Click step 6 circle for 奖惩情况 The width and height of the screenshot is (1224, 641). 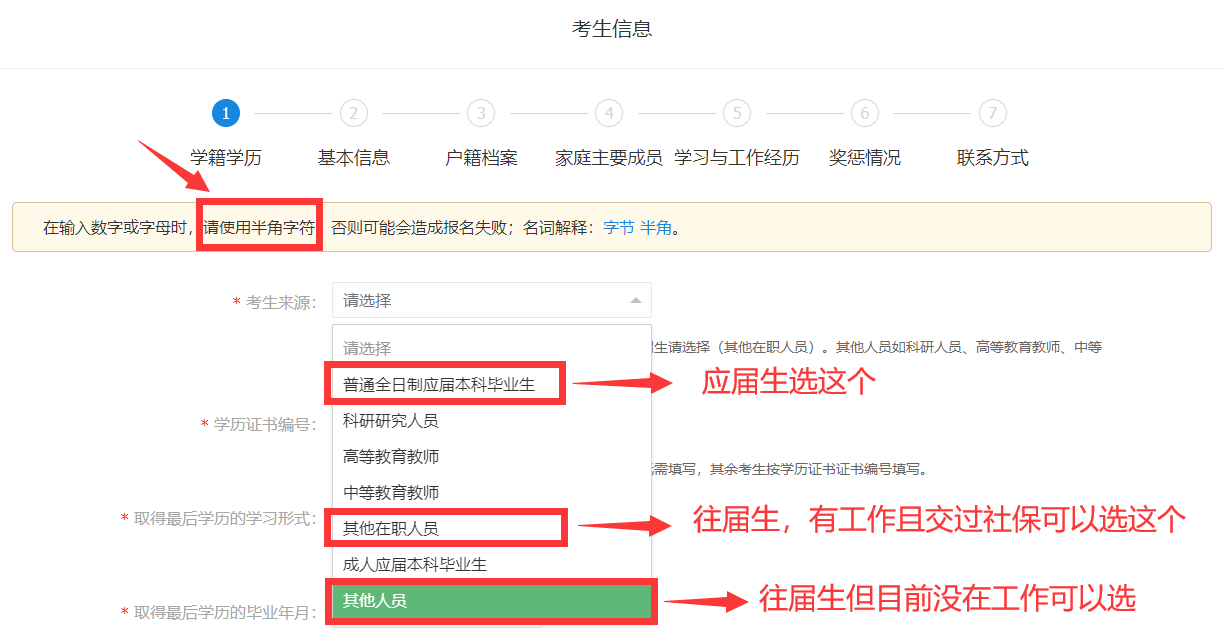865,113
